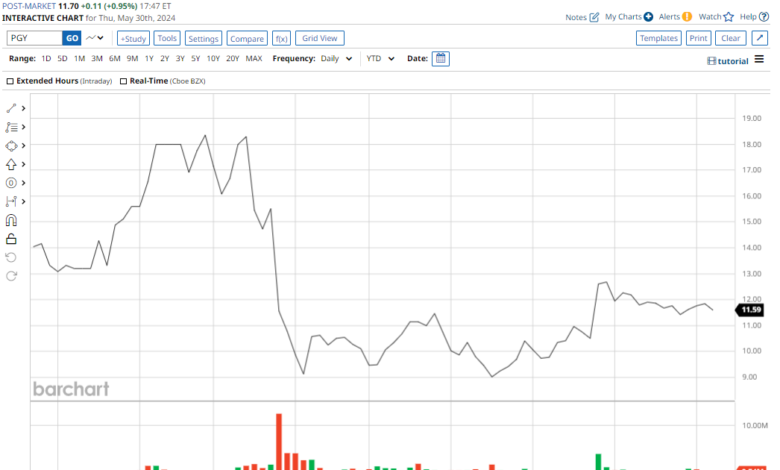This screenshot has height=470, width=780.
Task: Expand measurement tool options chevron
Action: click(x=23, y=201)
